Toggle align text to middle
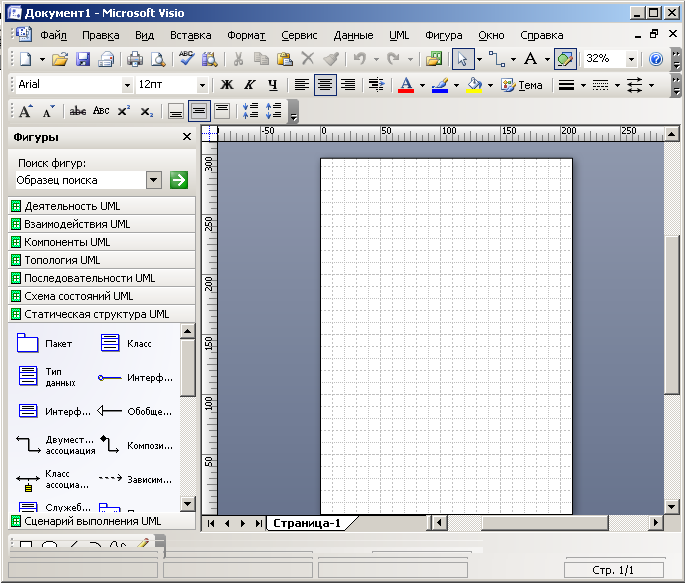Viewport: 685px width, 583px height. tap(199, 111)
